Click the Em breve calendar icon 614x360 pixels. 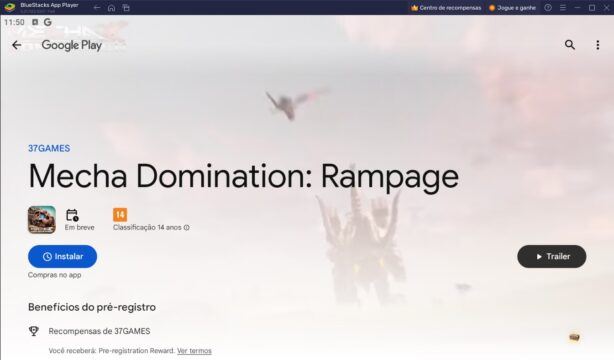(x=72, y=215)
